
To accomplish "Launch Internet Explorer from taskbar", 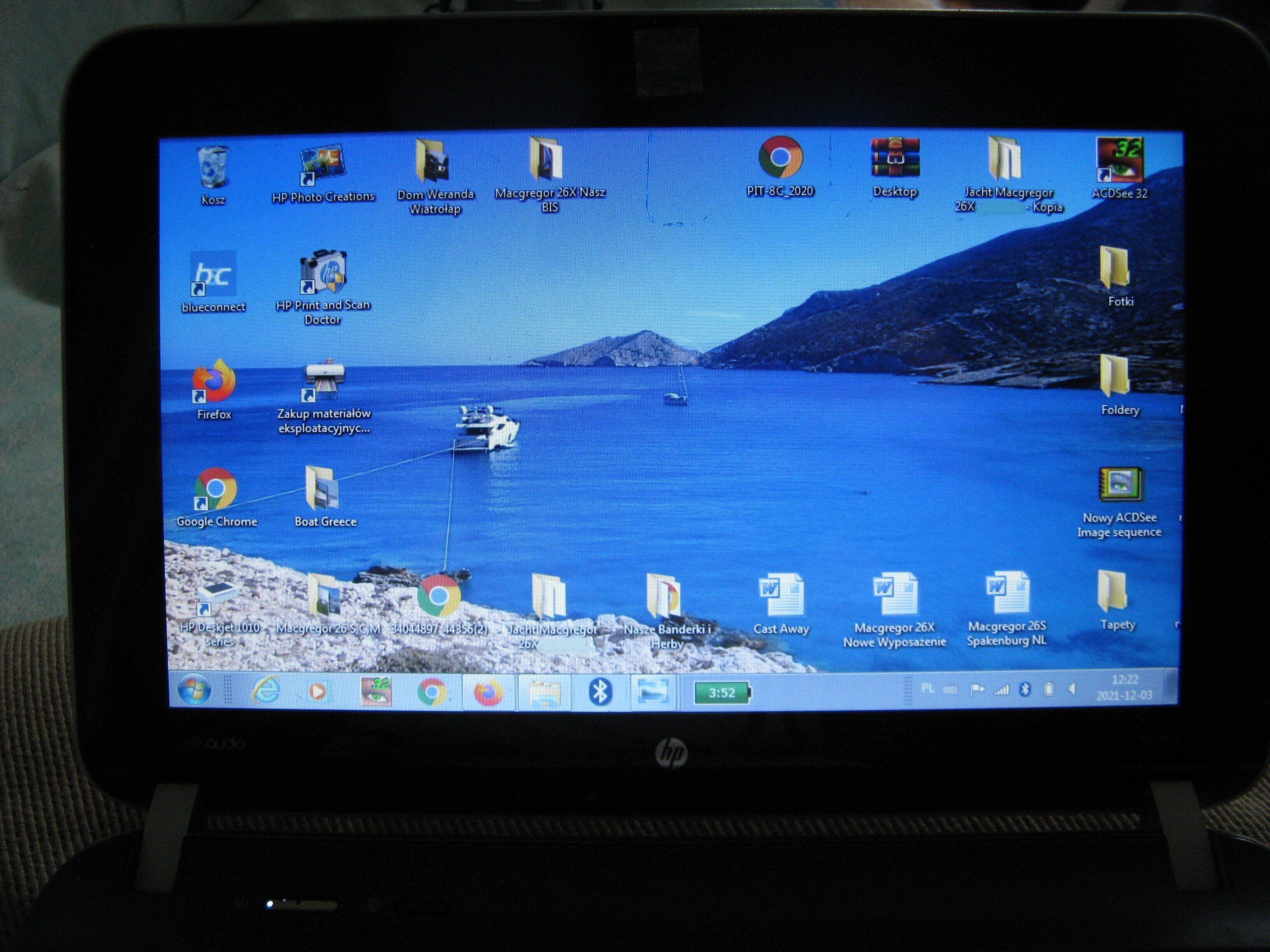I will click(x=266, y=690).
